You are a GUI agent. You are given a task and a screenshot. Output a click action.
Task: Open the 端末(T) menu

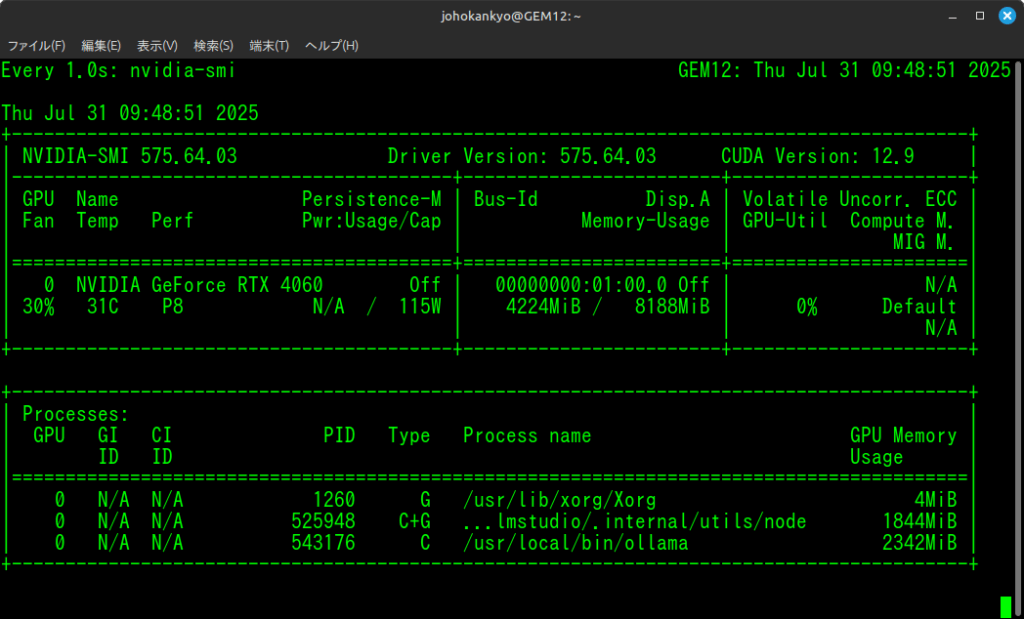tap(269, 46)
